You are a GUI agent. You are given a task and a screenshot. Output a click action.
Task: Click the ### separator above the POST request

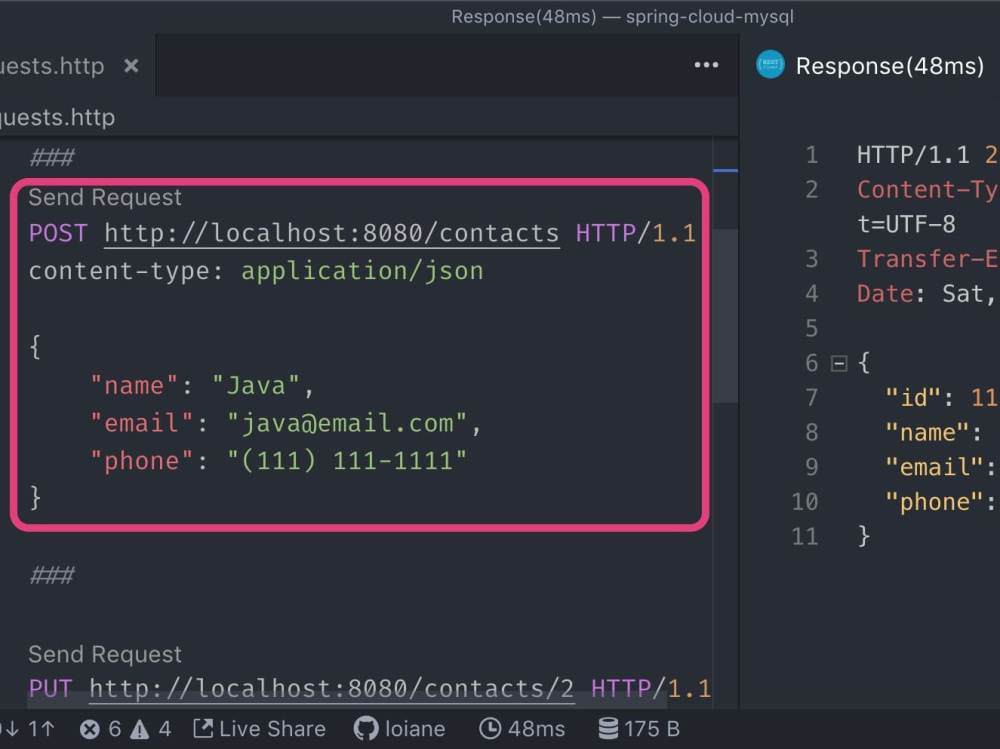[x=52, y=158]
